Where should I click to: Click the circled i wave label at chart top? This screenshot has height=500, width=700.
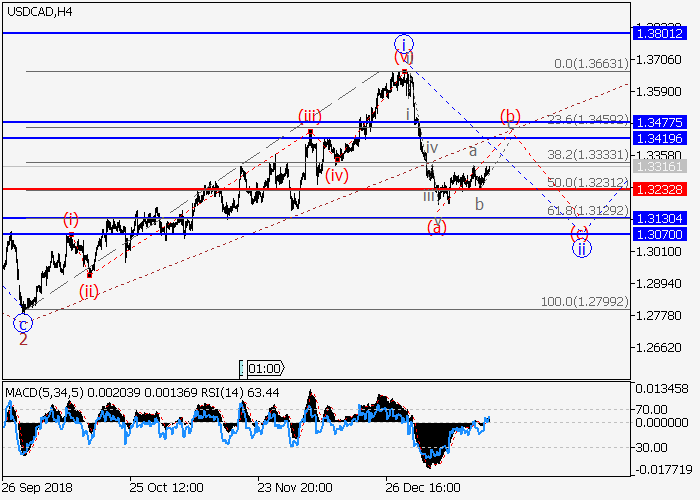coord(402,44)
